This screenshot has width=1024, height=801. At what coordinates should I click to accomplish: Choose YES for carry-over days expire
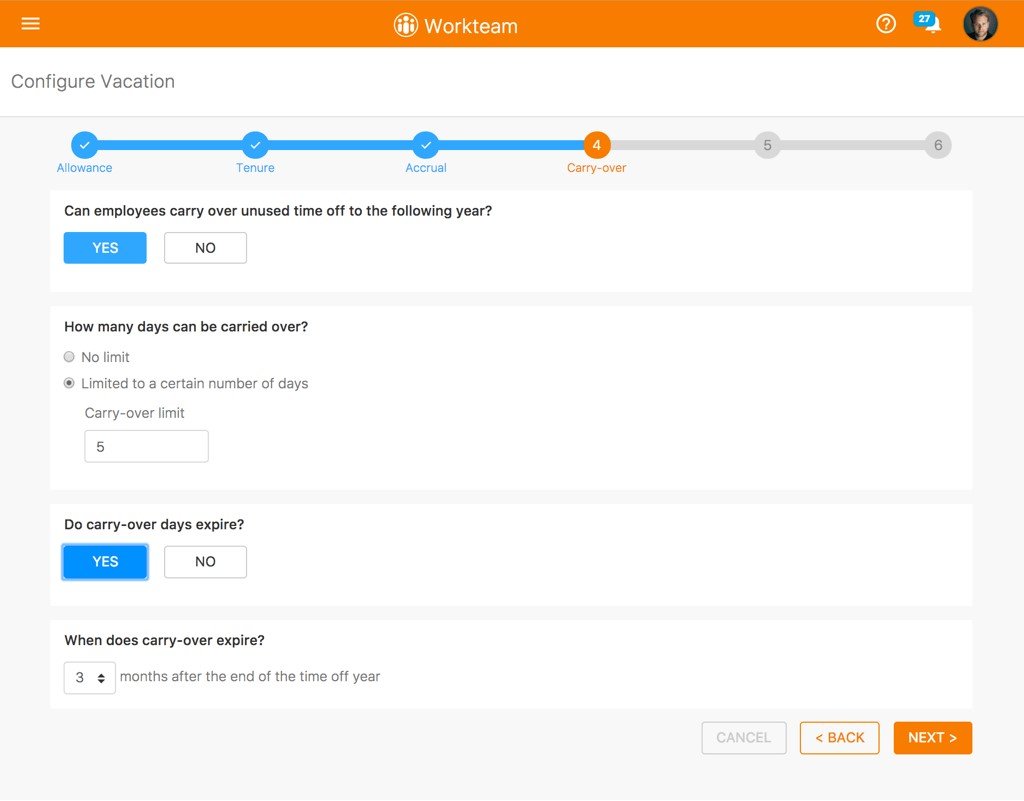[105, 562]
